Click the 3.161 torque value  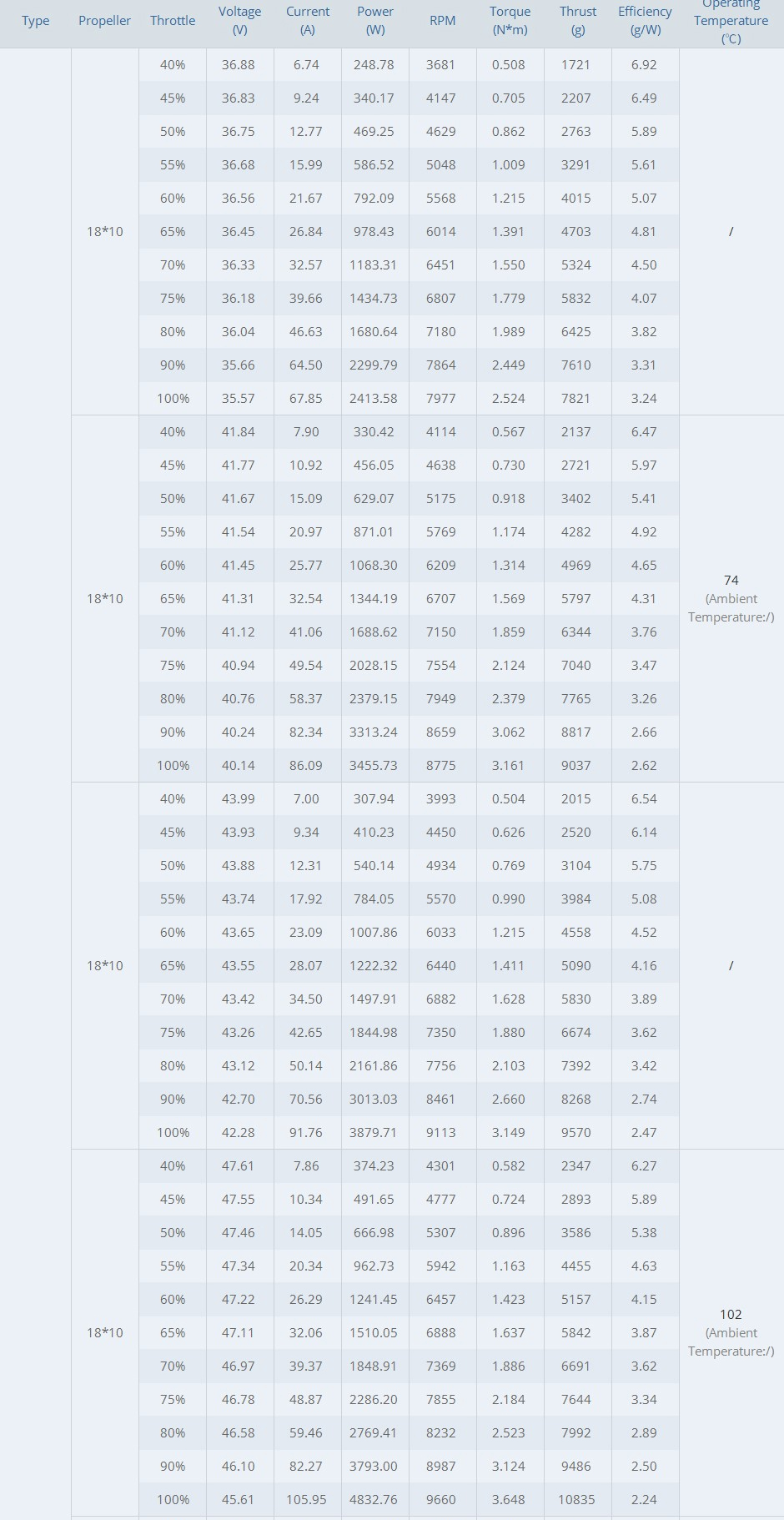coord(509,765)
